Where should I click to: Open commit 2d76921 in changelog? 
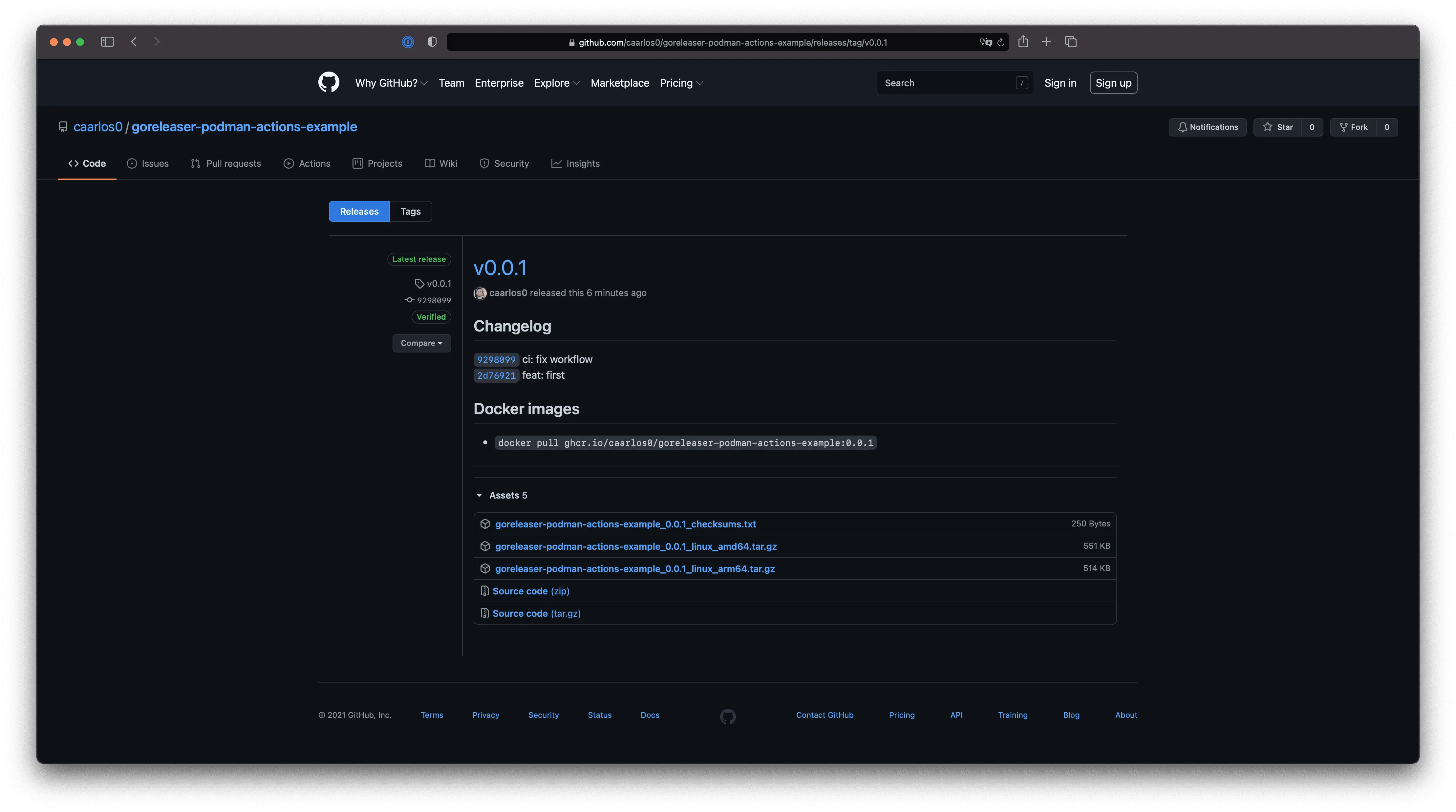point(496,375)
